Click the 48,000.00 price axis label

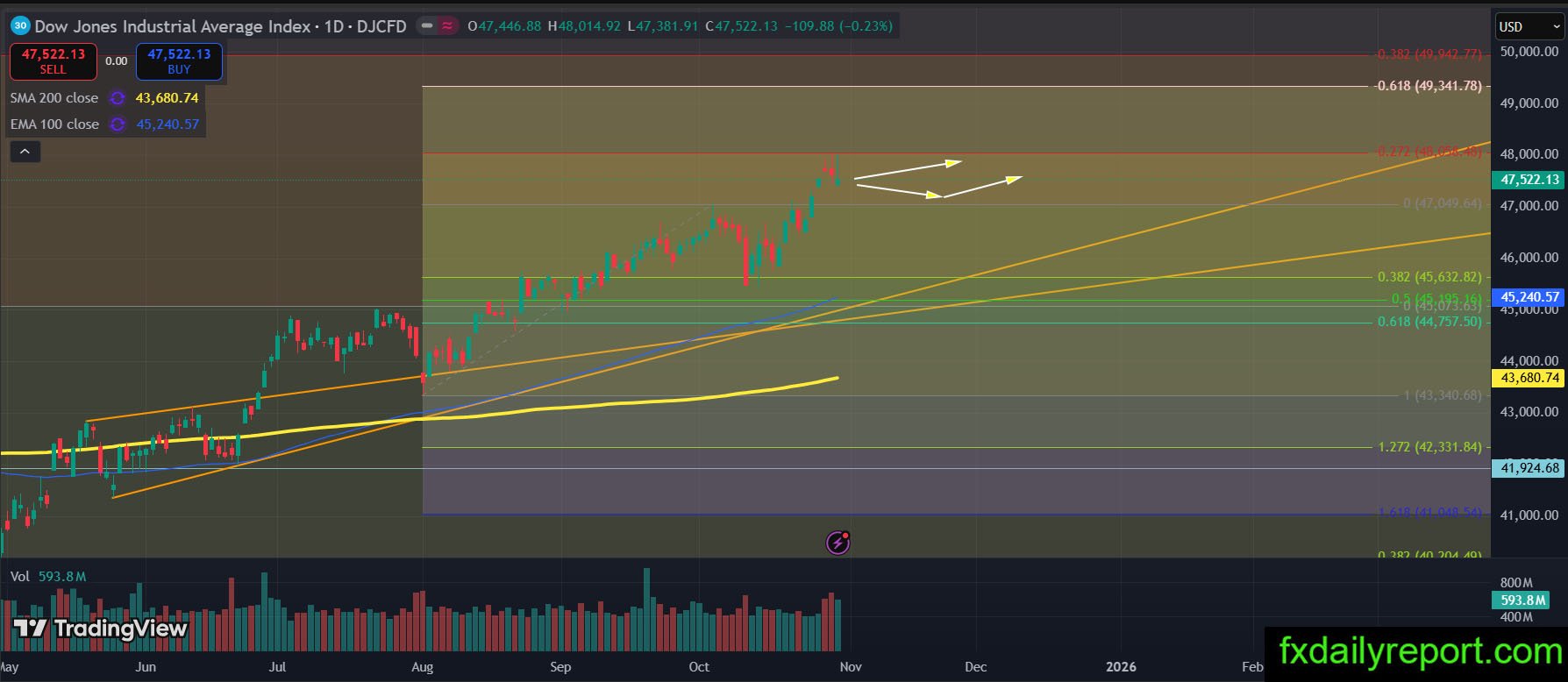[x=1529, y=154]
